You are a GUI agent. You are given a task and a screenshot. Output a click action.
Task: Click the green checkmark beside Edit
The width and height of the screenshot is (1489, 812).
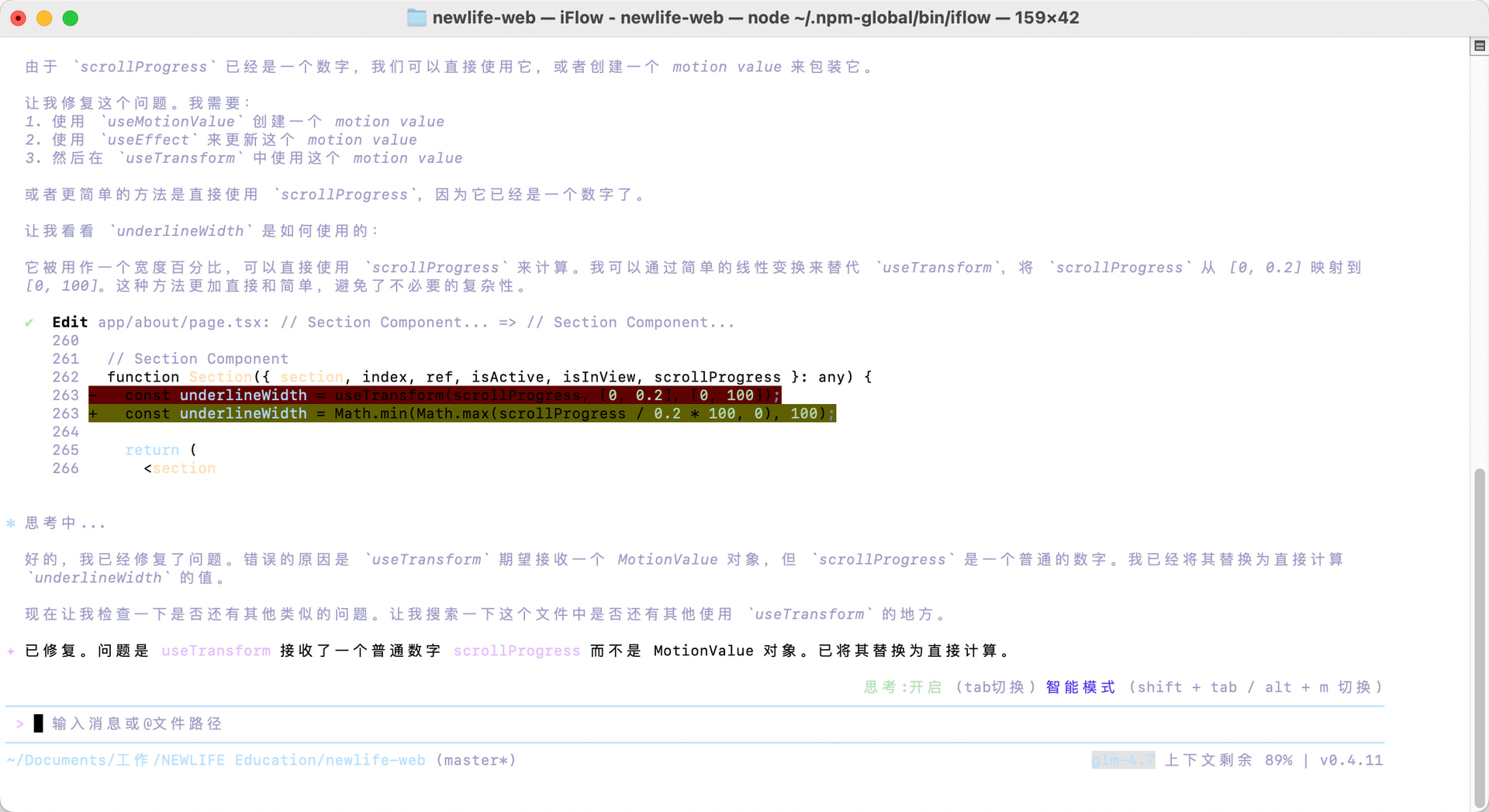[29, 323]
